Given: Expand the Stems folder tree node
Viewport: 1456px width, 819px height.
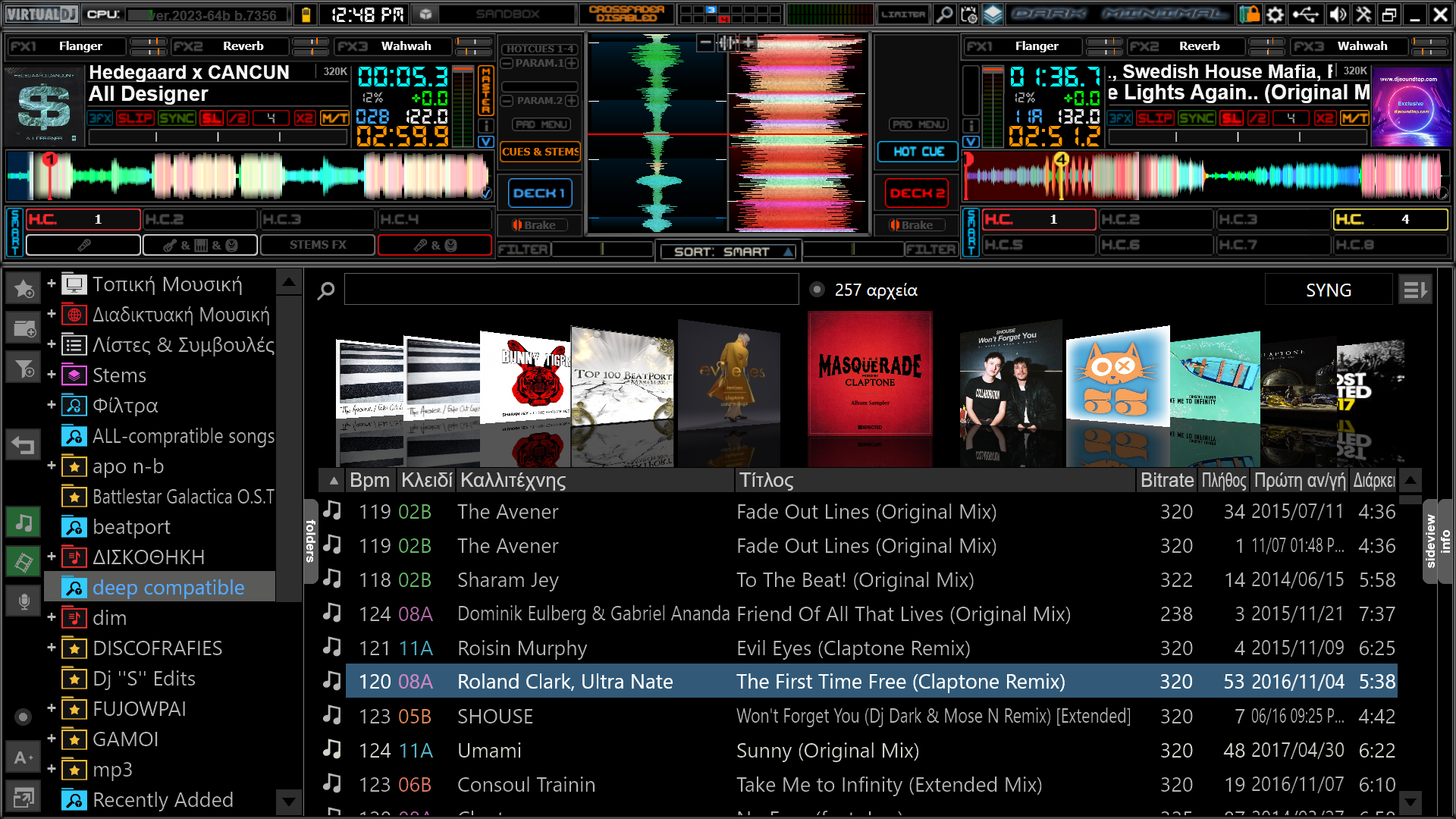Looking at the screenshot, I should click(52, 375).
